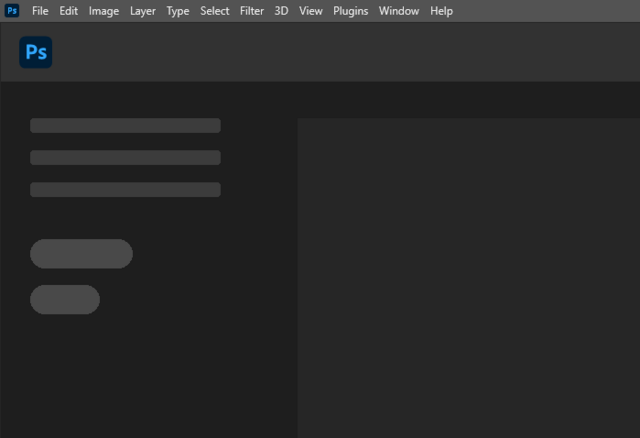Viewport: 640px width, 438px height.
Task: Open the Filter menu
Action: coord(252,11)
